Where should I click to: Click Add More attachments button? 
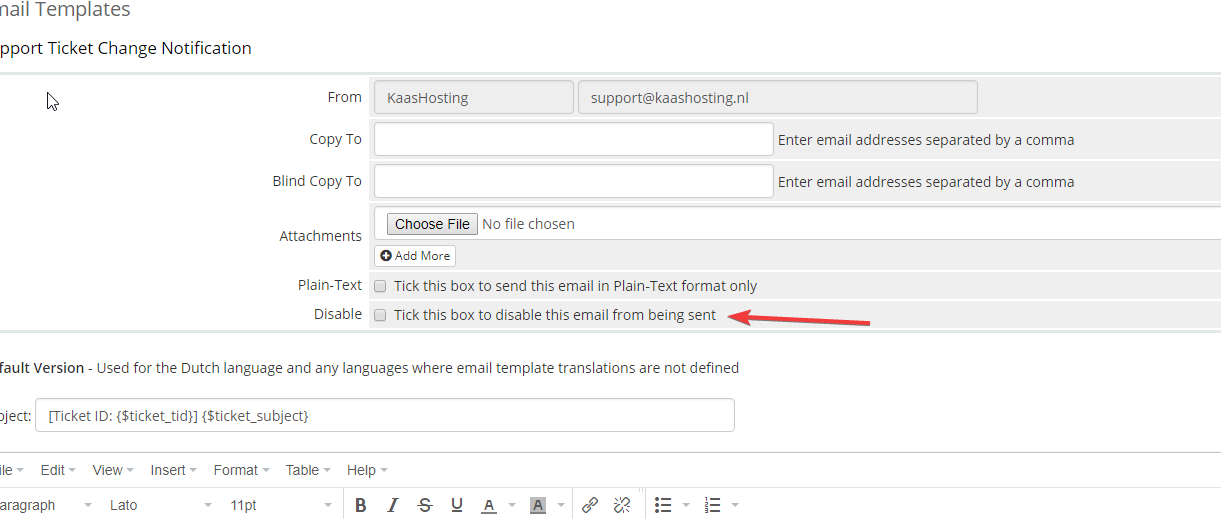pos(415,256)
